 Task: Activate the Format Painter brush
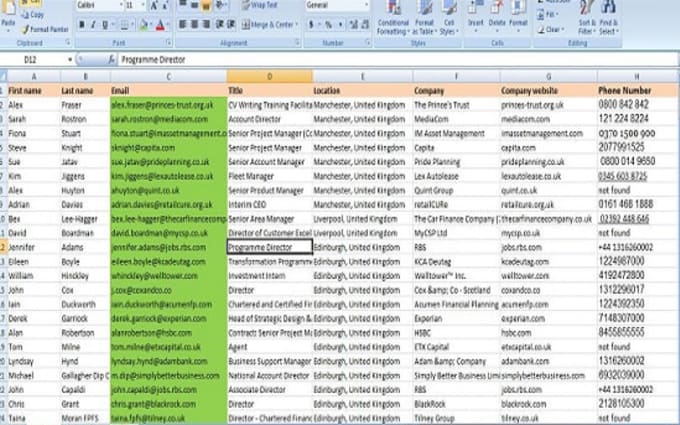click(x=45, y=29)
